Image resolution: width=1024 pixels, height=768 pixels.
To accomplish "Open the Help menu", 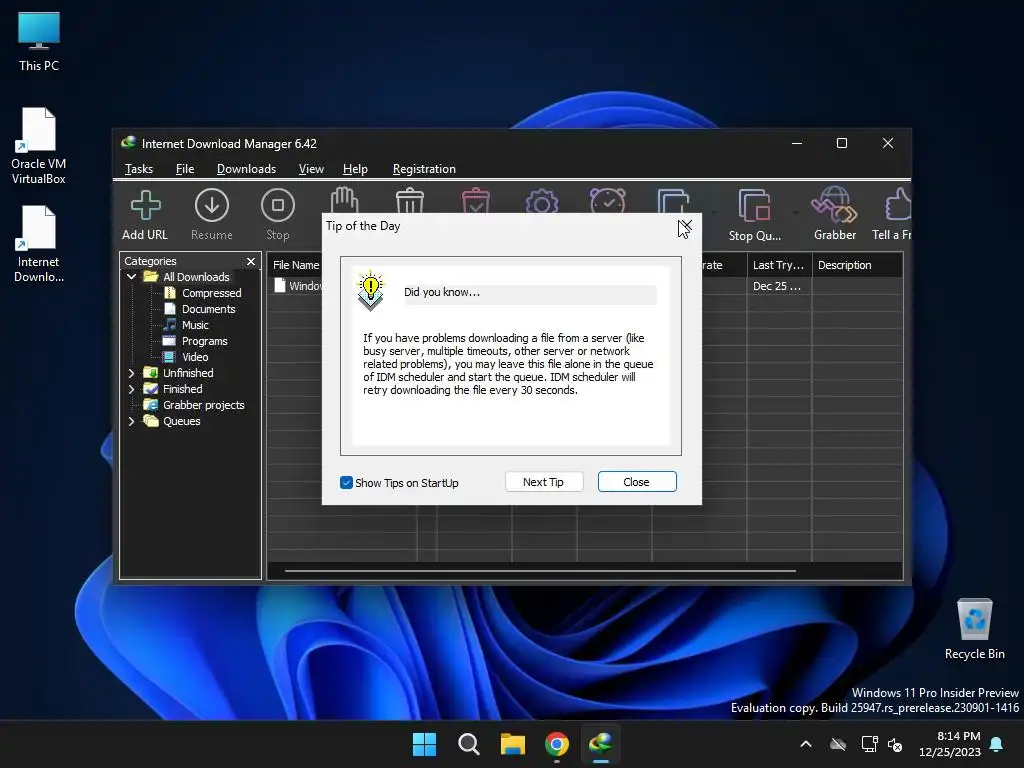I will click(355, 169).
